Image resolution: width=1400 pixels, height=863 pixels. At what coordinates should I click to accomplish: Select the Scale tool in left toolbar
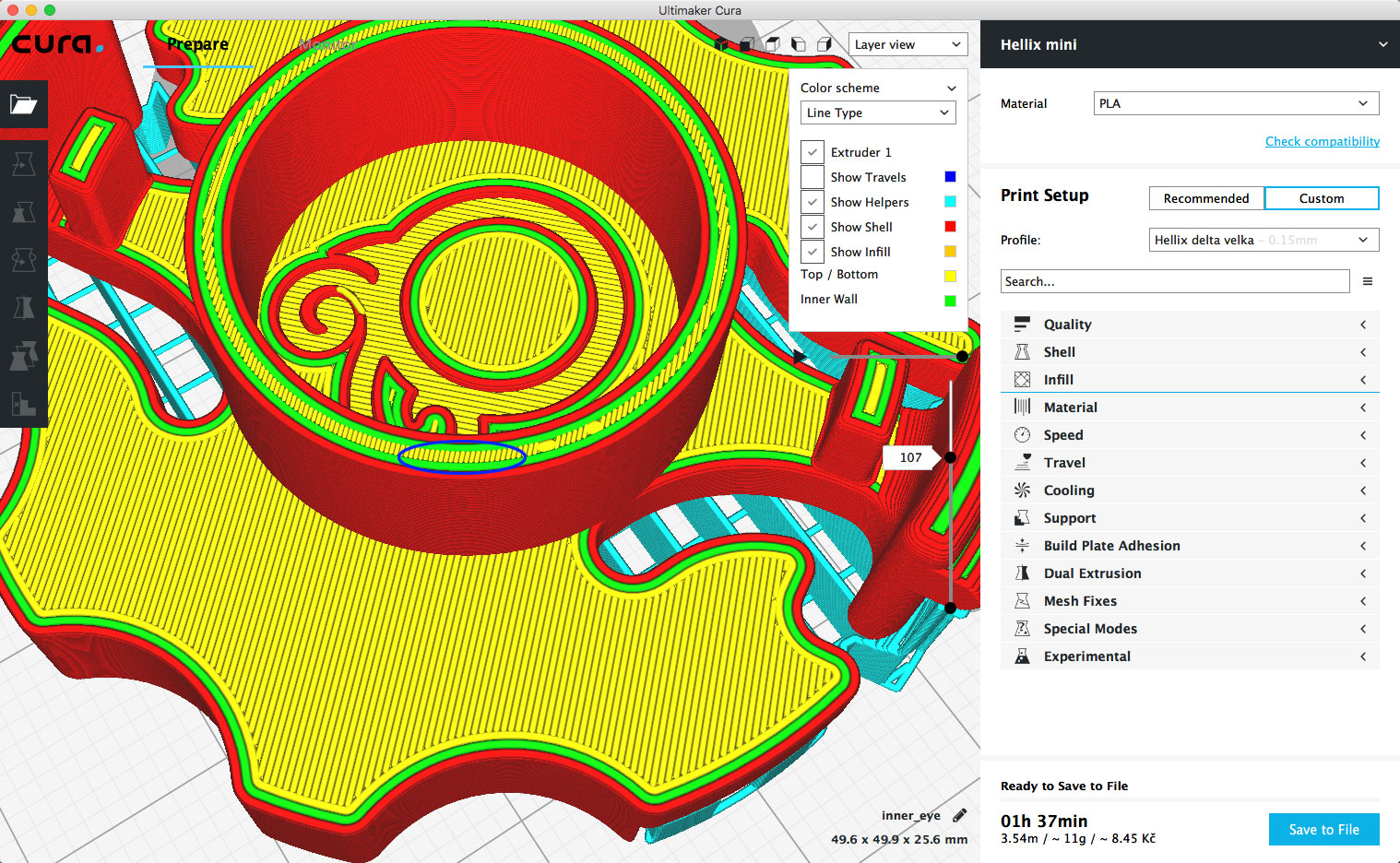point(23,212)
